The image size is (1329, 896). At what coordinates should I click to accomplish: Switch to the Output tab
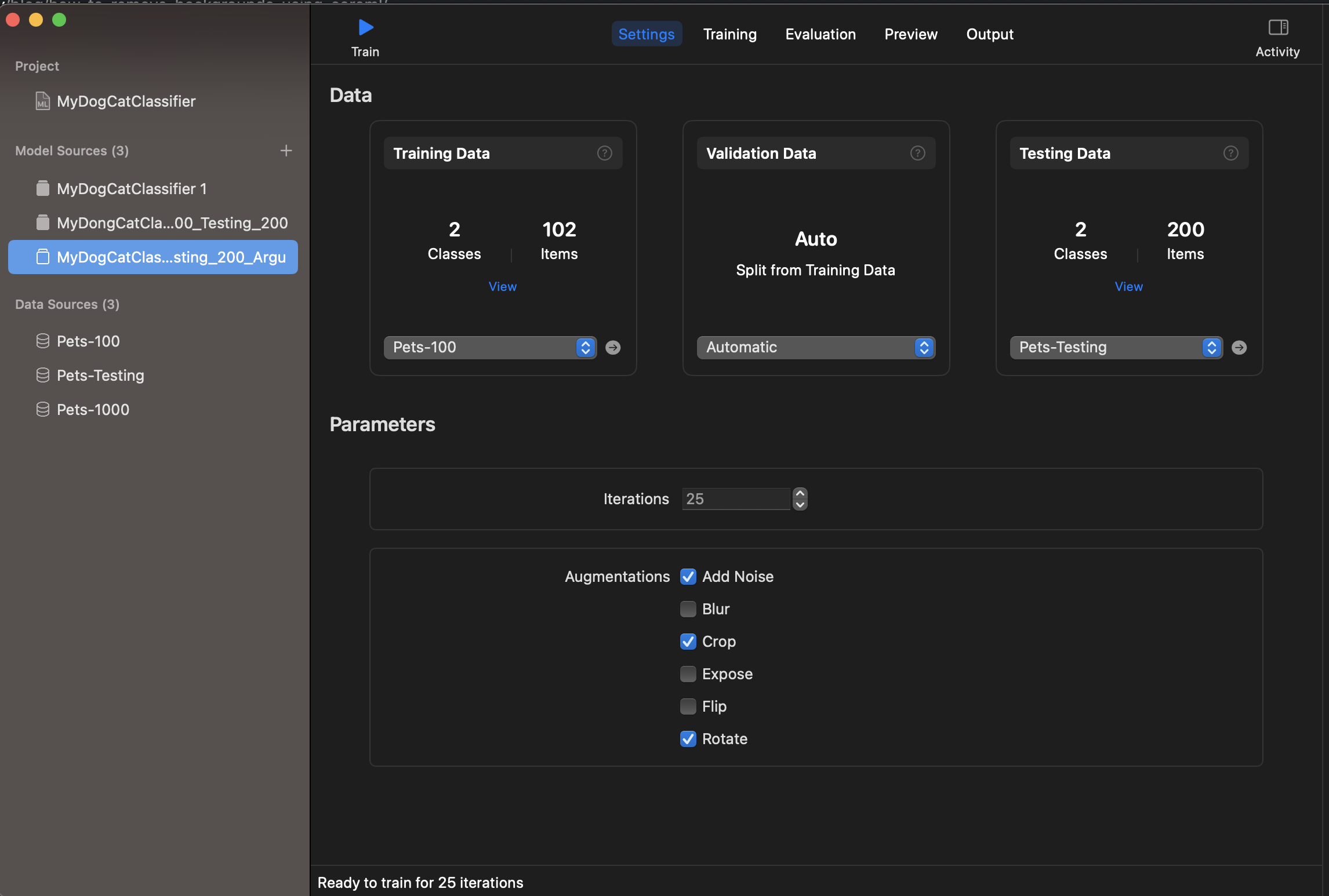990,34
